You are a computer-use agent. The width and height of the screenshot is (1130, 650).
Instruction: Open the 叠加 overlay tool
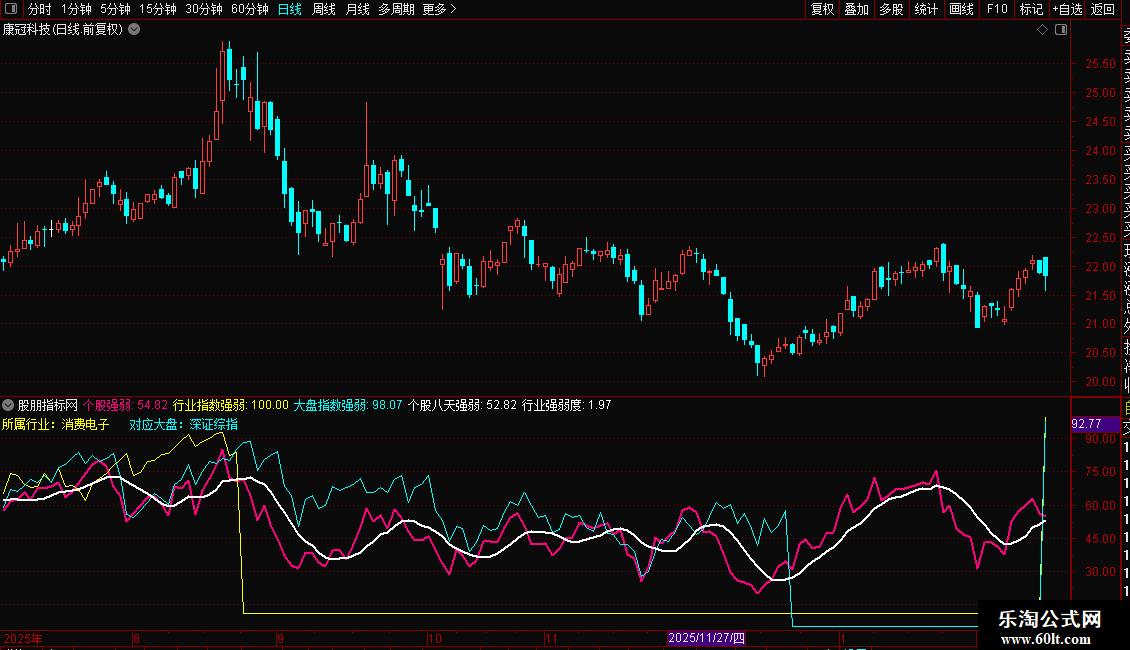tap(856, 9)
